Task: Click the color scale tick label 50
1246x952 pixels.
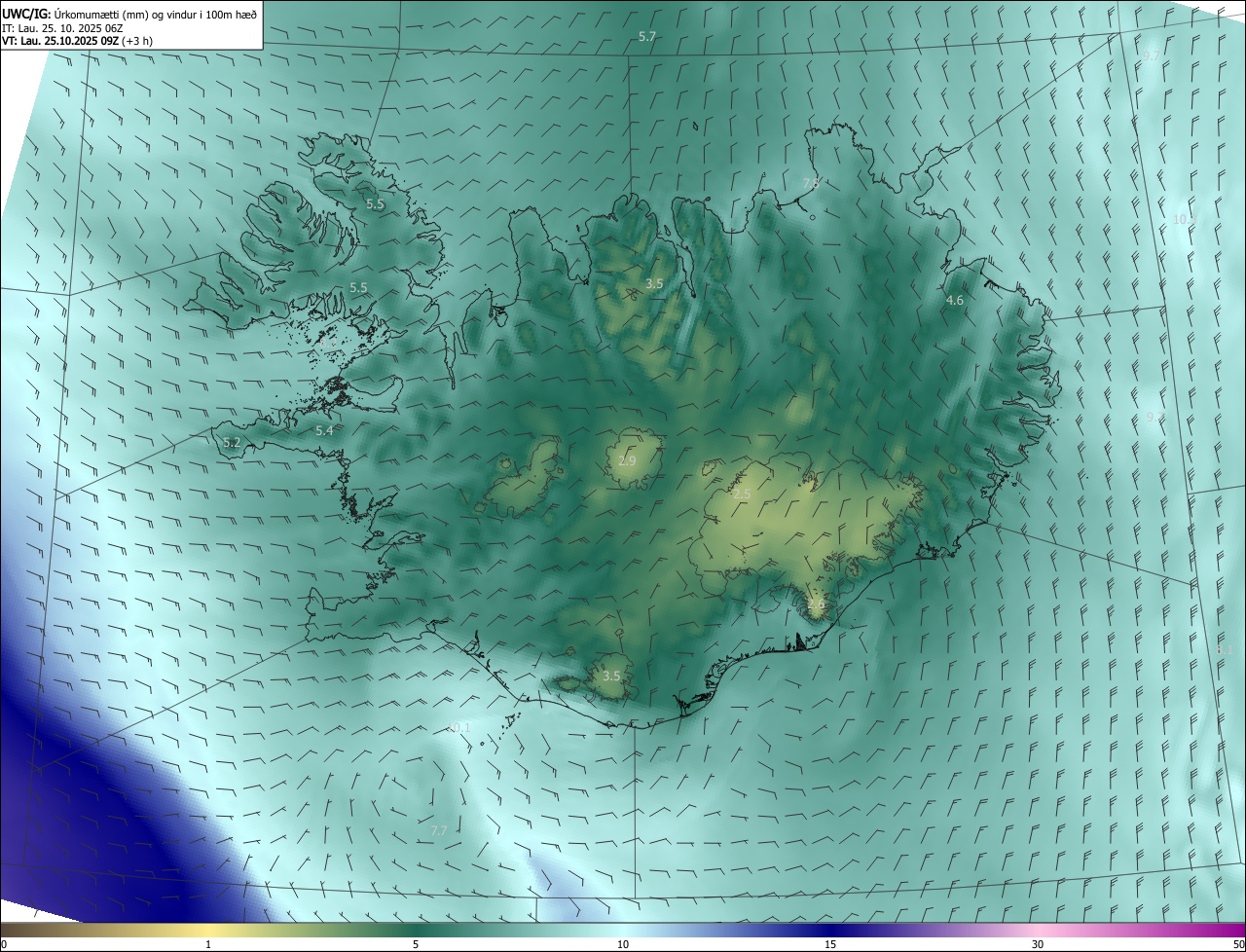Action: 1238,944
